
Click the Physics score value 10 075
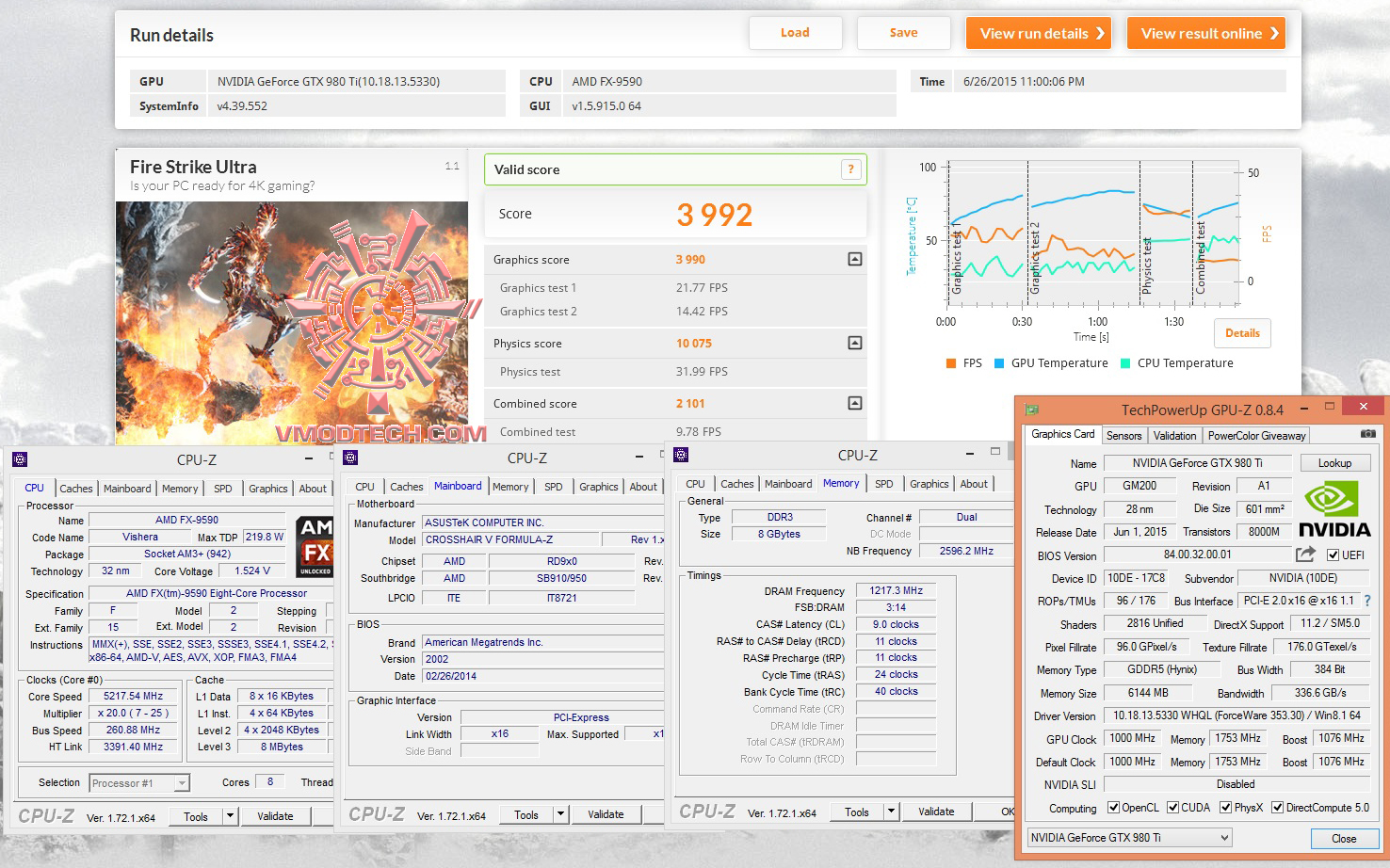coord(694,344)
